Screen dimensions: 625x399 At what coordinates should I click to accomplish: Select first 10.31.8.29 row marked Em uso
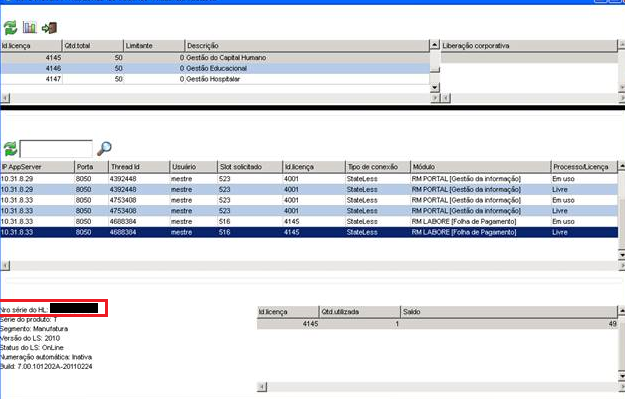click(309, 179)
